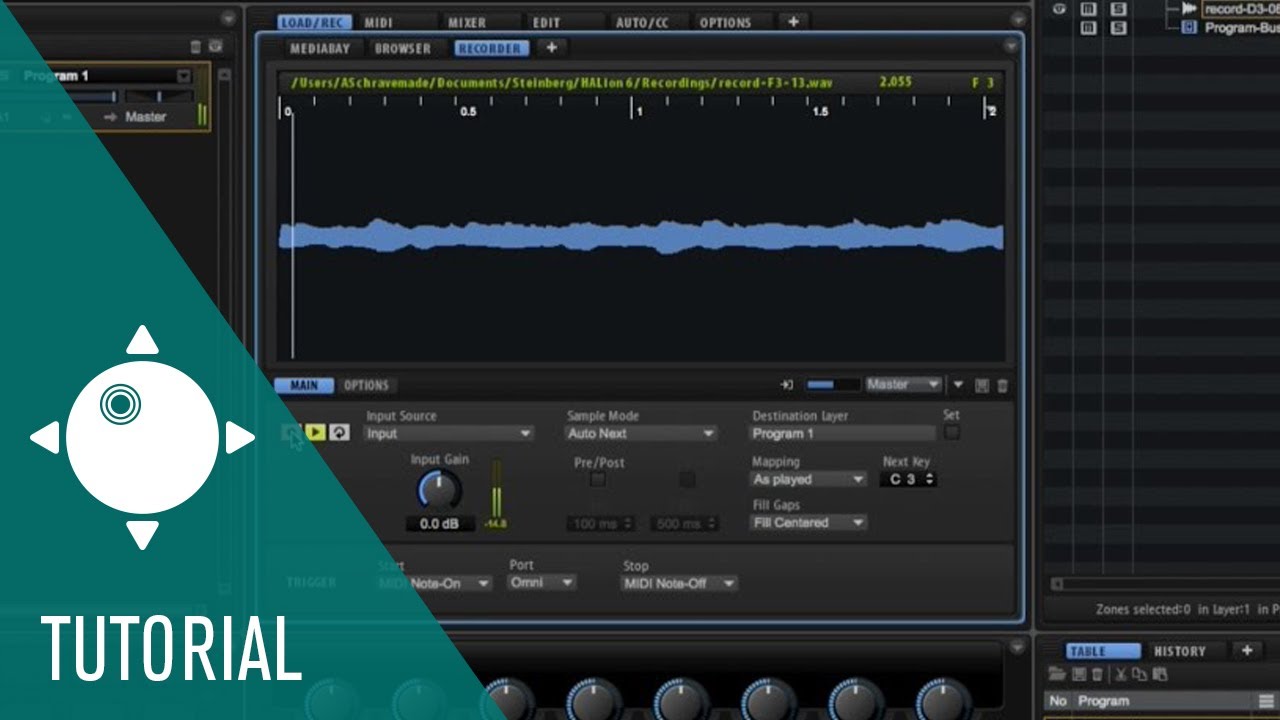Enable the right Pre/Post checkbox
Screen dimensions: 1280x720
pos(687,480)
